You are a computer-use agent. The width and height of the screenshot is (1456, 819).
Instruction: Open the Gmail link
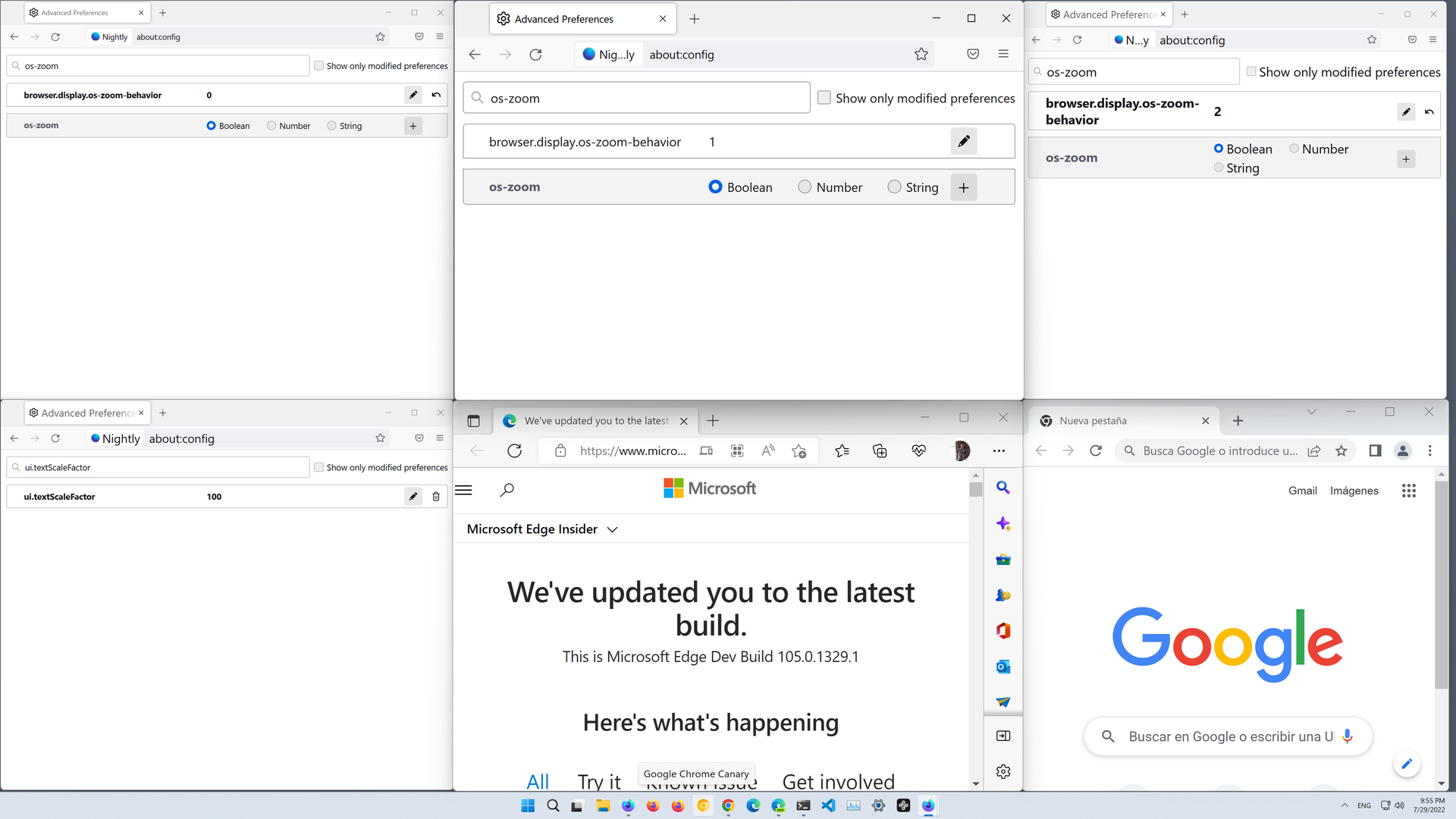coord(1302,491)
